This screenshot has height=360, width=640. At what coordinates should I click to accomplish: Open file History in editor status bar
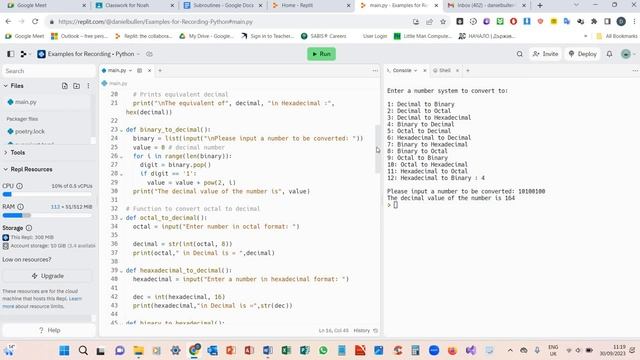pyautogui.click(x=365, y=331)
